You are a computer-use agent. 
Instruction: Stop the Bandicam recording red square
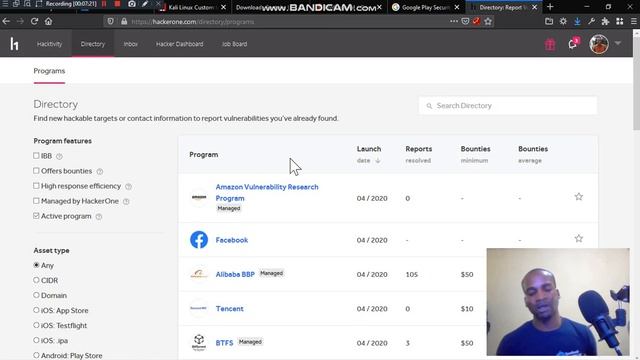tap(118, 4)
